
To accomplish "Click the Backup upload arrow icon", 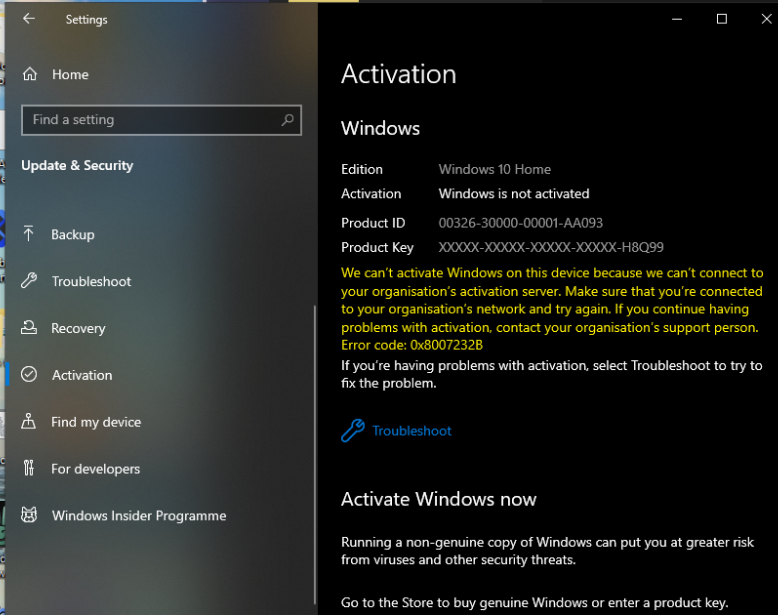I will coord(29,233).
